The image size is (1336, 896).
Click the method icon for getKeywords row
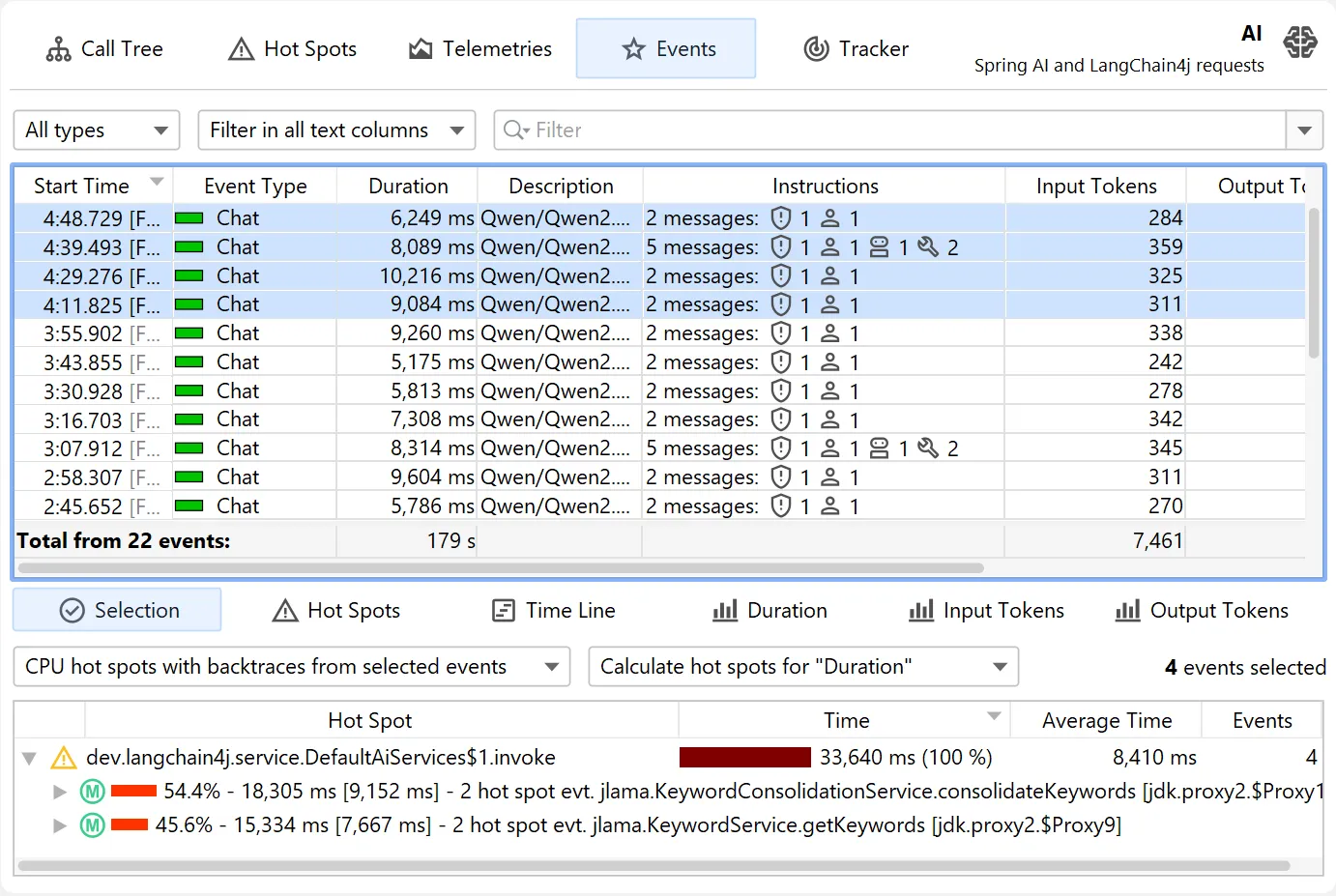(92, 825)
